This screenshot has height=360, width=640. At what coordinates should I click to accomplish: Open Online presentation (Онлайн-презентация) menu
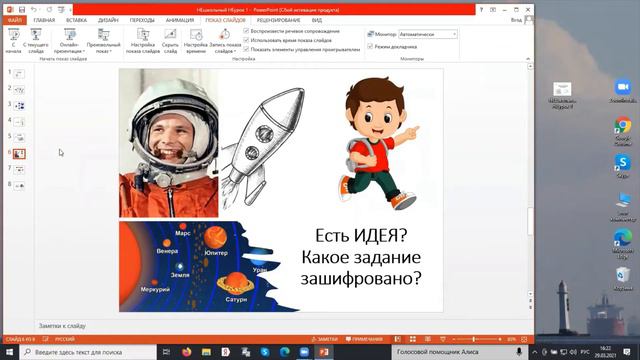(70, 40)
